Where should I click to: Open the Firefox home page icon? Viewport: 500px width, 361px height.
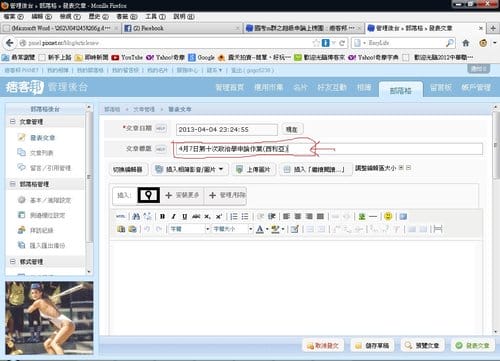coord(466,43)
